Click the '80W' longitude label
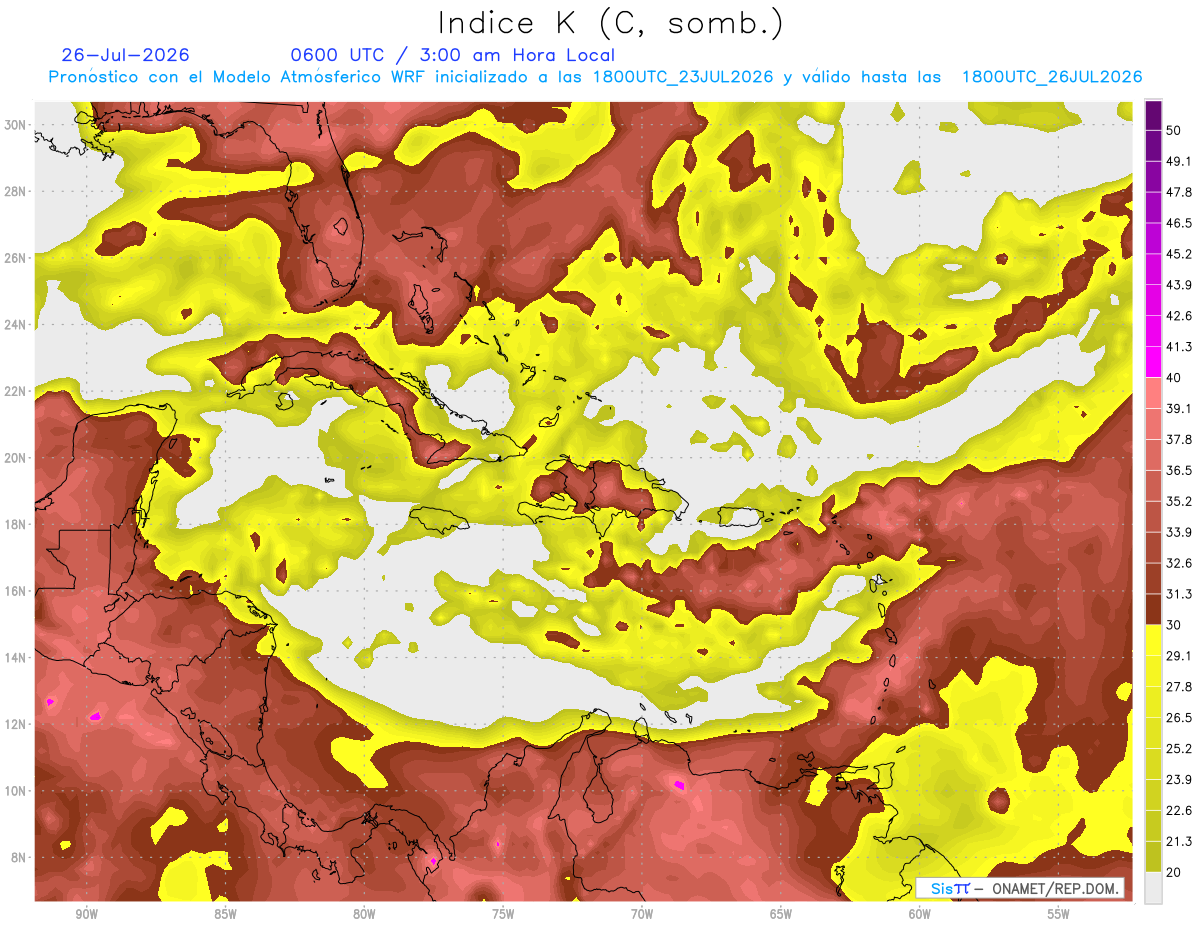 click(x=364, y=915)
